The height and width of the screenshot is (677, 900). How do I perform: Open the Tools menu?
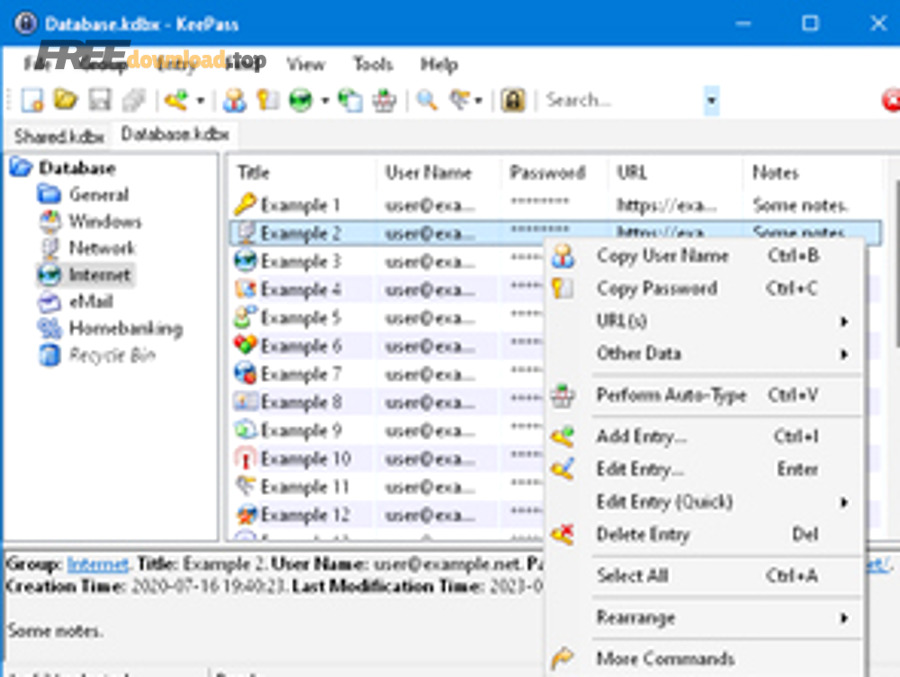click(x=372, y=64)
